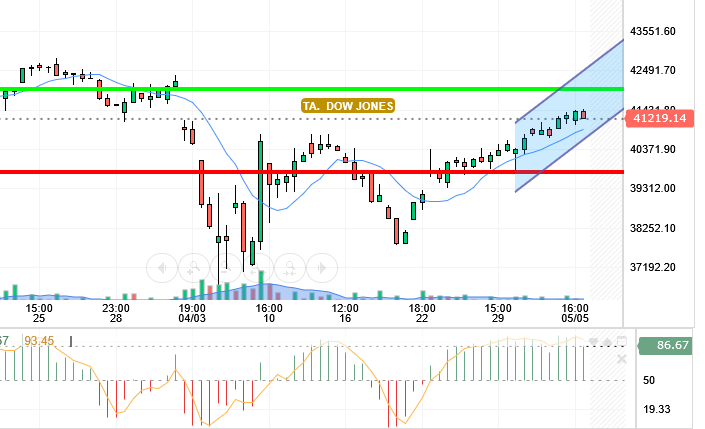Zoom in using the magnifier plus button
The height and width of the screenshot is (429, 705).
pyautogui.click(x=194, y=268)
